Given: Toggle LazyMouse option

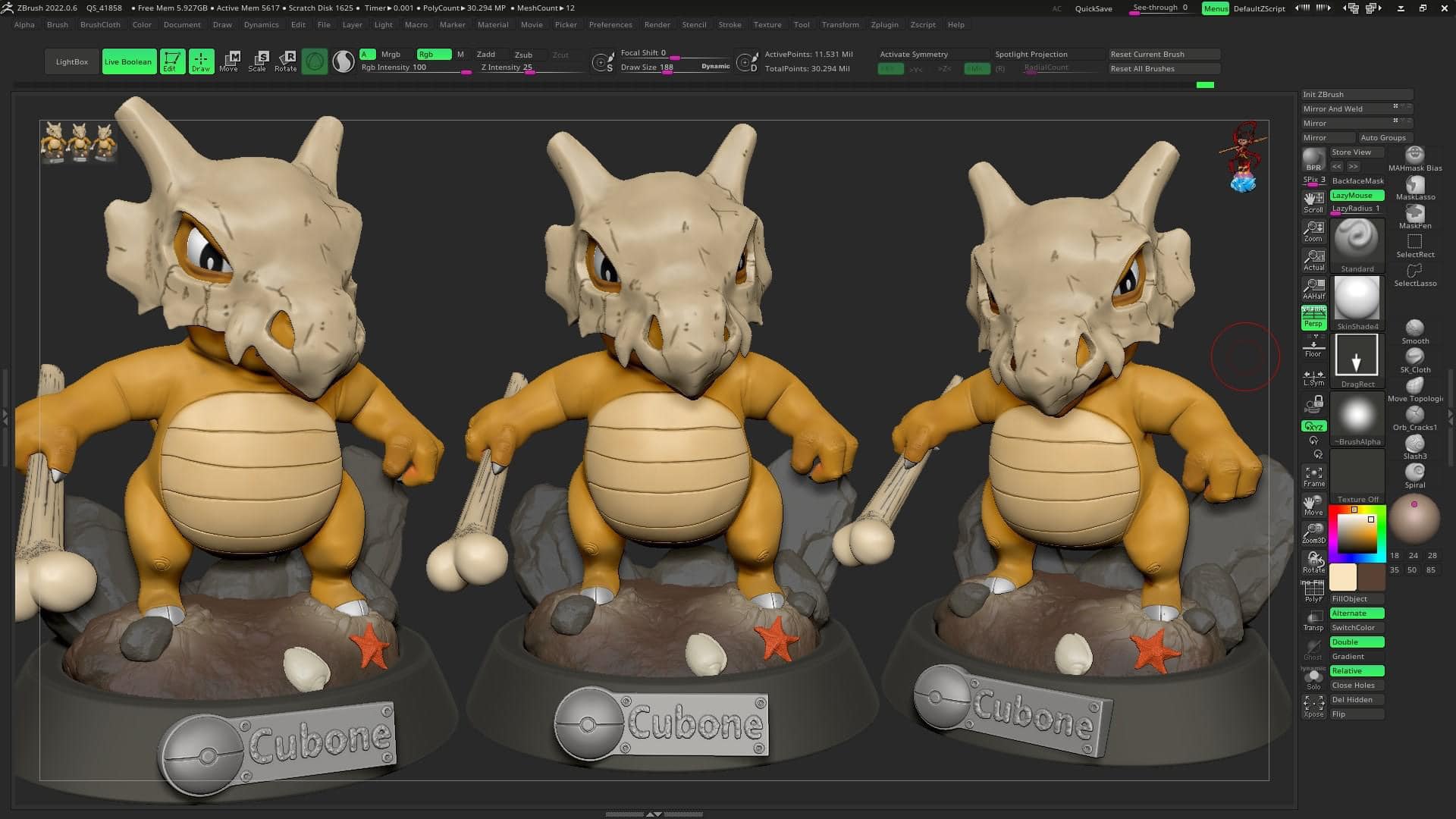Looking at the screenshot, I should click(x=1357, y=195).
